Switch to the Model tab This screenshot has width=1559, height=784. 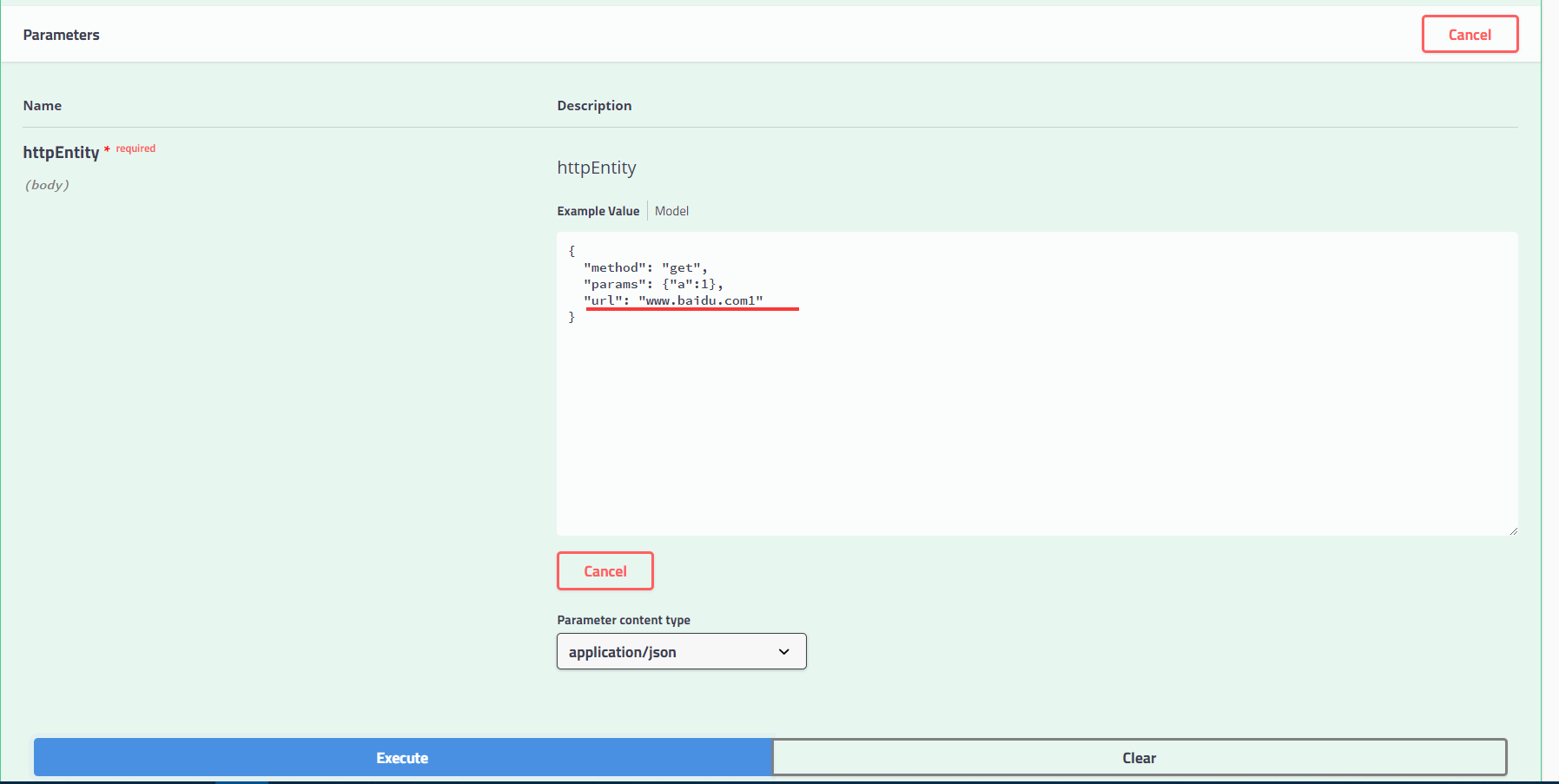671,211
